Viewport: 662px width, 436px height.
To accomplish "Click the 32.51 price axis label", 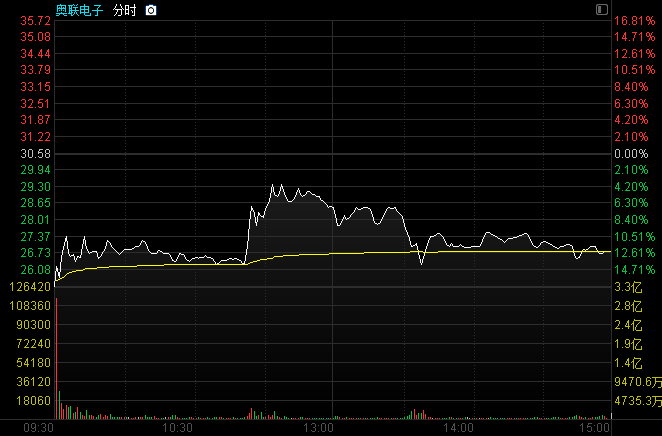I will coord(35,103).
